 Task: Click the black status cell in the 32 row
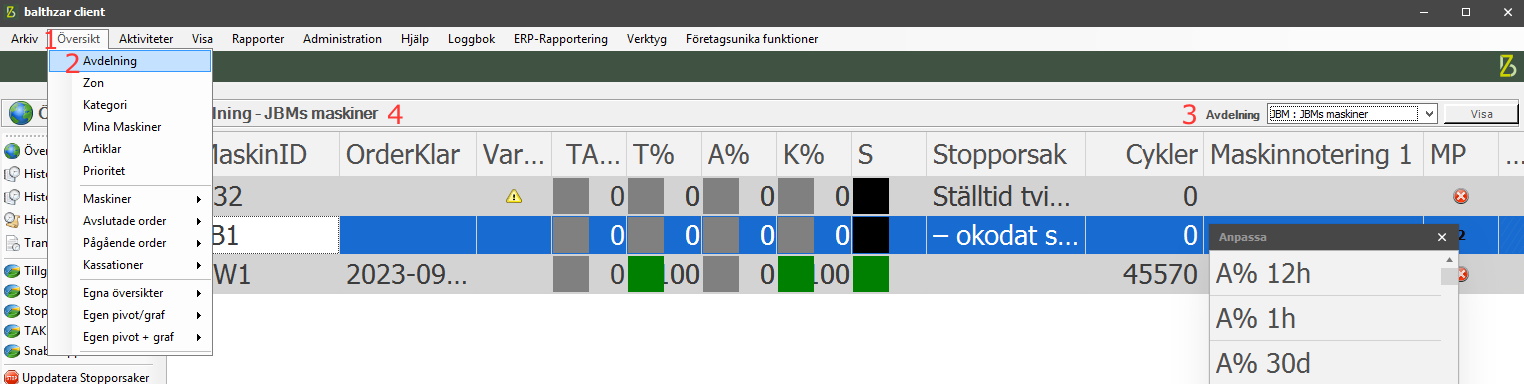click(871, 197)
